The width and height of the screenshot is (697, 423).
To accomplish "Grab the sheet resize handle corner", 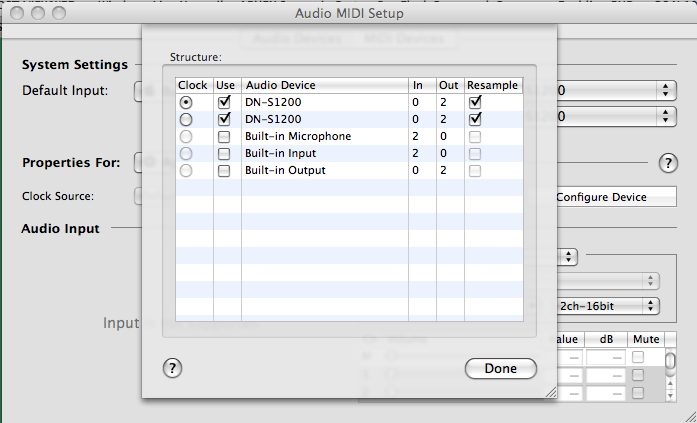I will coord(550,391).
